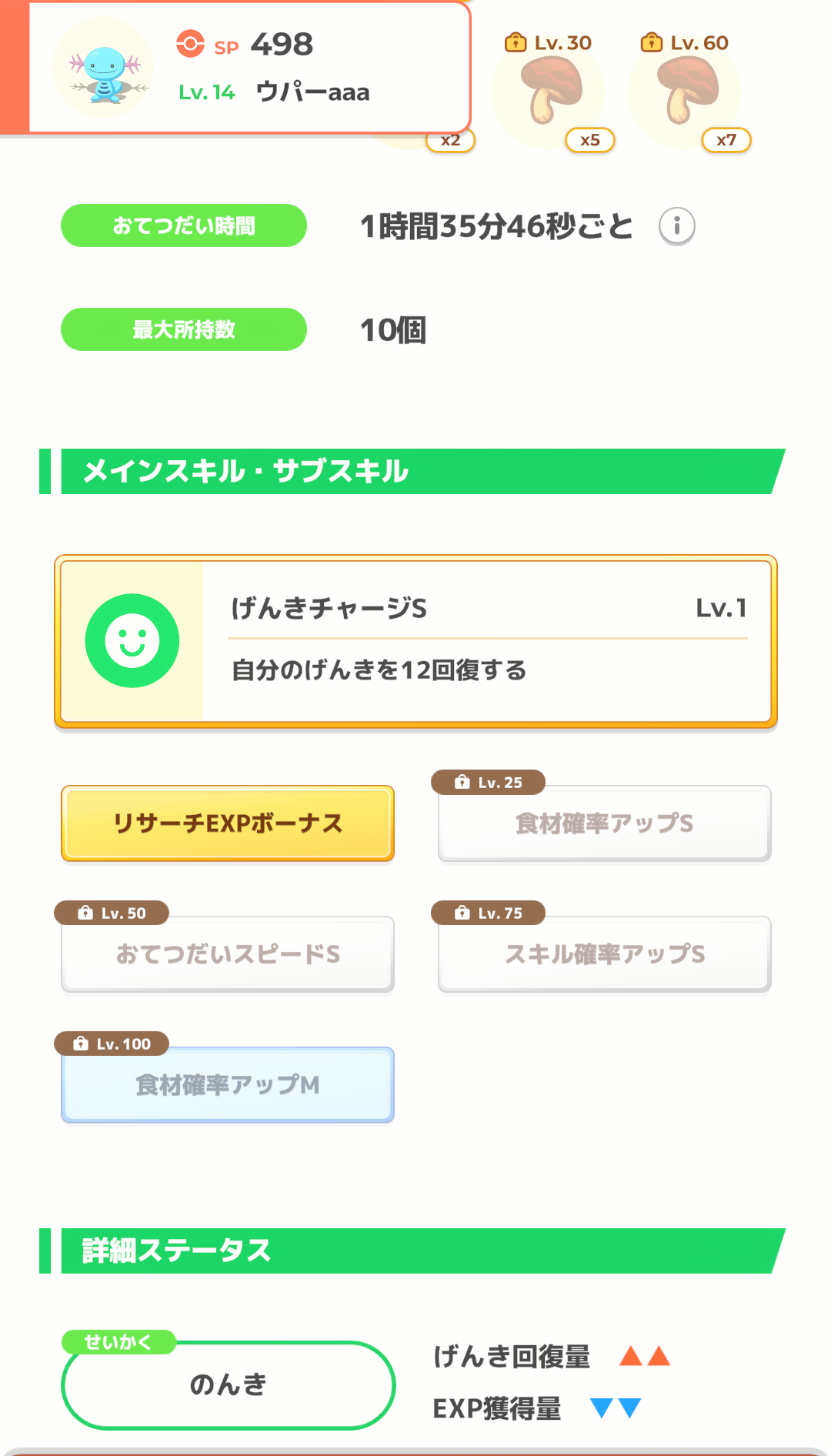
Task: Select the リサーチEXPボーナス sub skill
Action: click(x=228, y=823)
